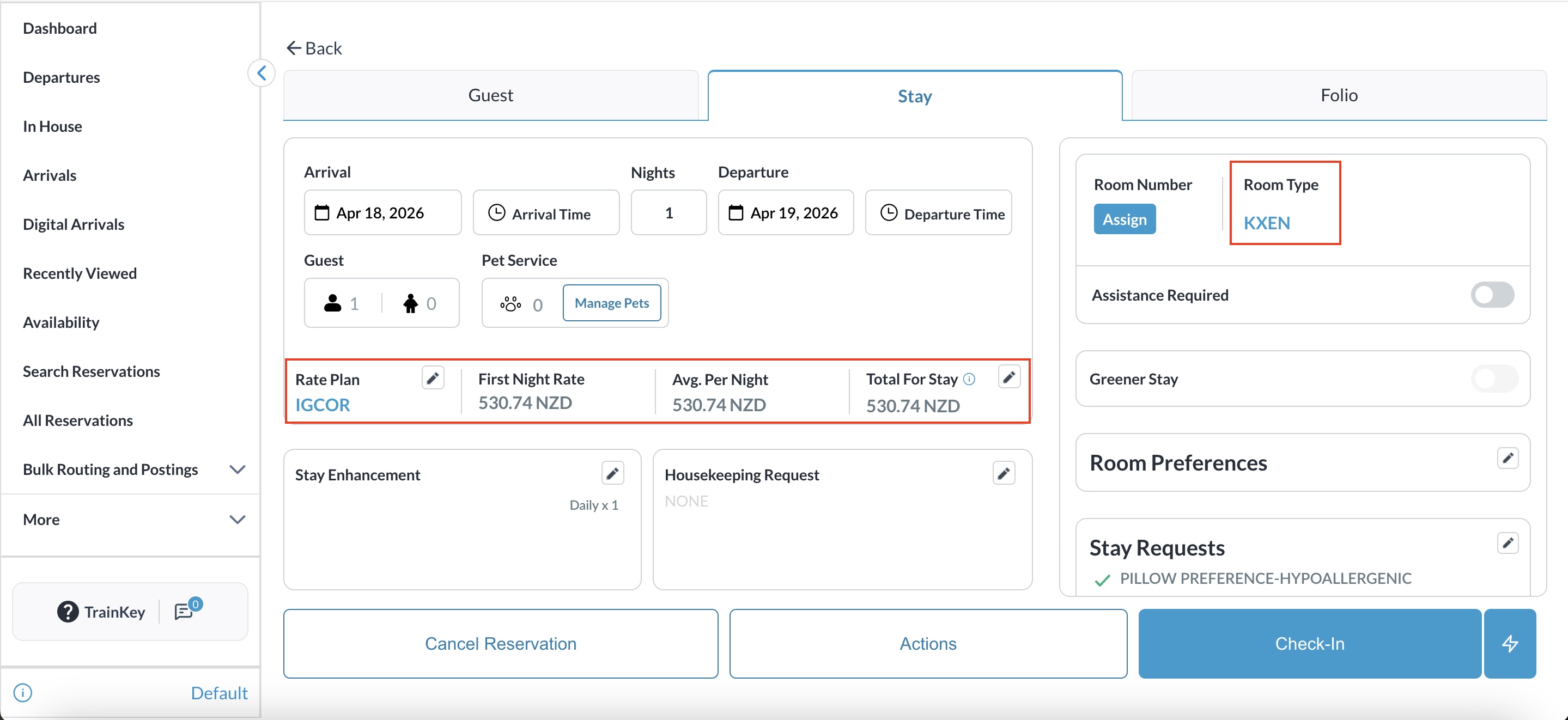Open the Arrival Time picker
Screen dimensions: 1568x720
[x=546, y=212]
